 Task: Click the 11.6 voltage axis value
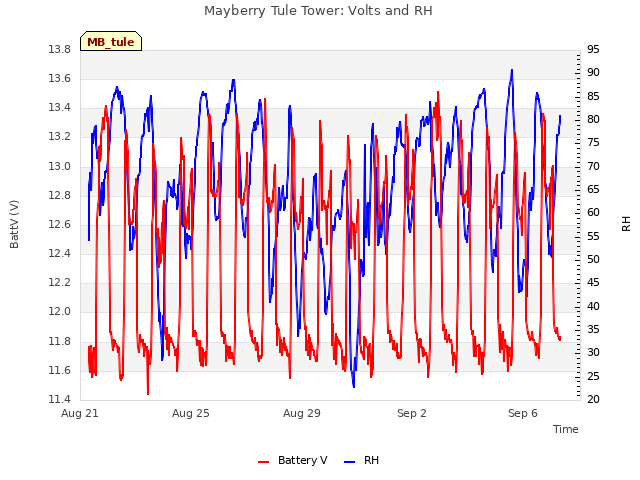[x=60, y=370]
